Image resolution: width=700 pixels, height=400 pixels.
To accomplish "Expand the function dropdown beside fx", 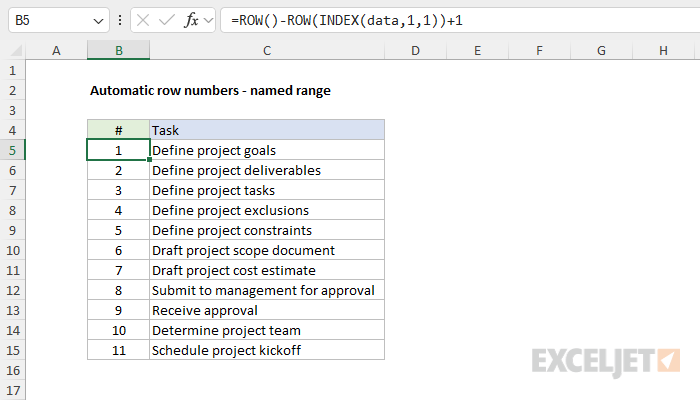I will (x=208, y=20).
